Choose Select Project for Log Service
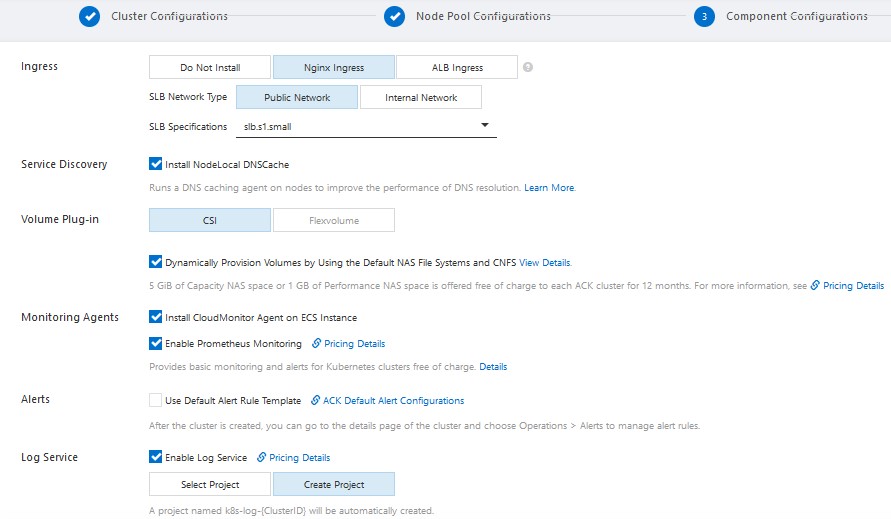Image resolution: width=891 pixels, height=519 pixels. tap(210, 485)
